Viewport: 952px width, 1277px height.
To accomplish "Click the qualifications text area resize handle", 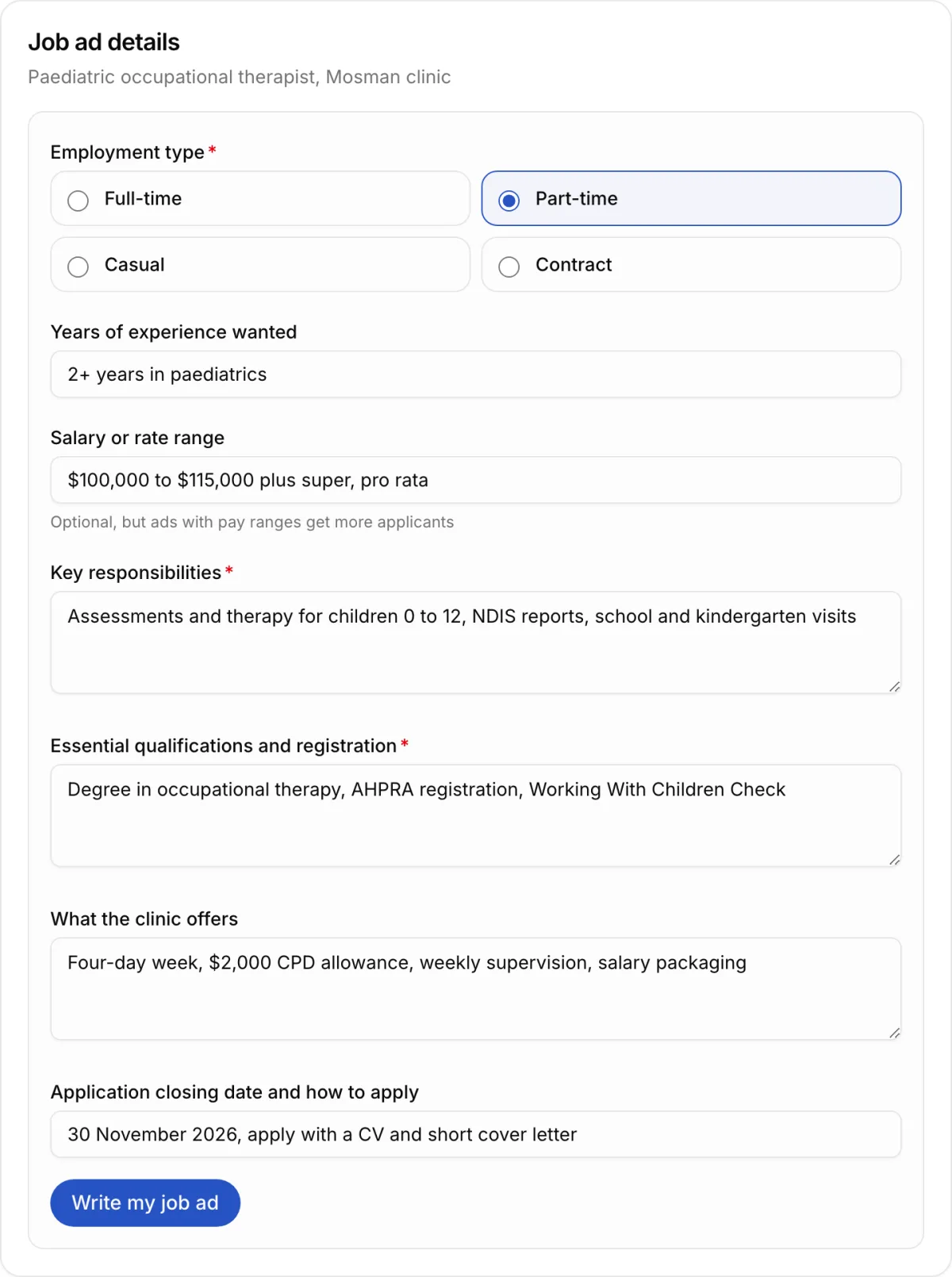I will [894, 860].
